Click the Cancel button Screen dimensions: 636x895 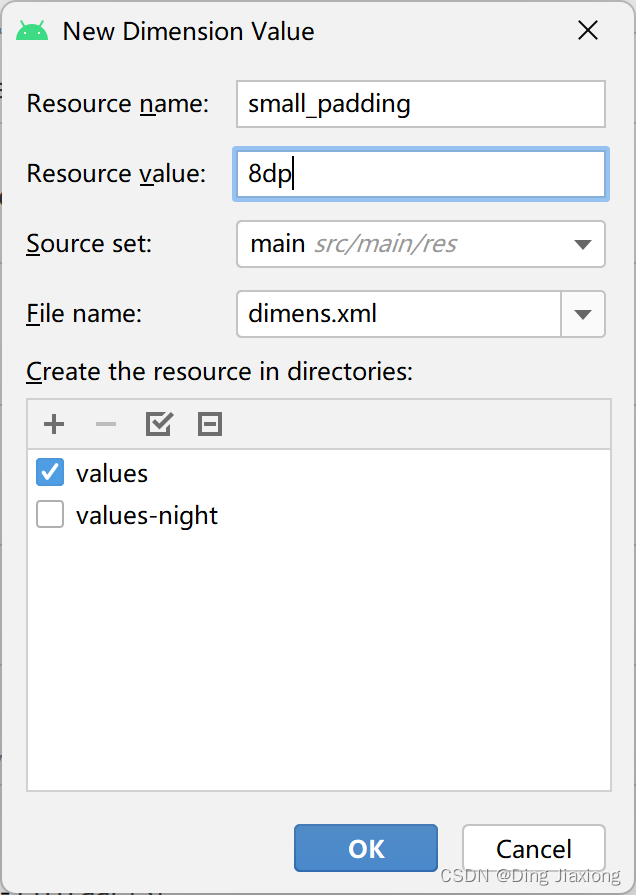(534, 848)
